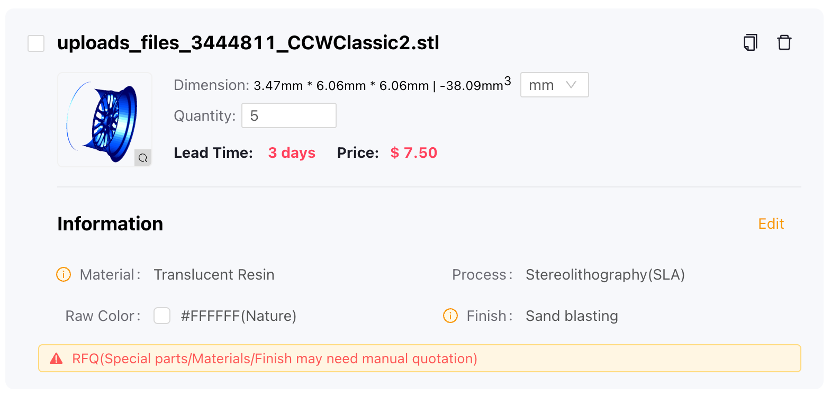Click the red RFQ warning triangle icon
Image resolution: width=832 pixels, height=394 pixels.
(x=56, y=359)
